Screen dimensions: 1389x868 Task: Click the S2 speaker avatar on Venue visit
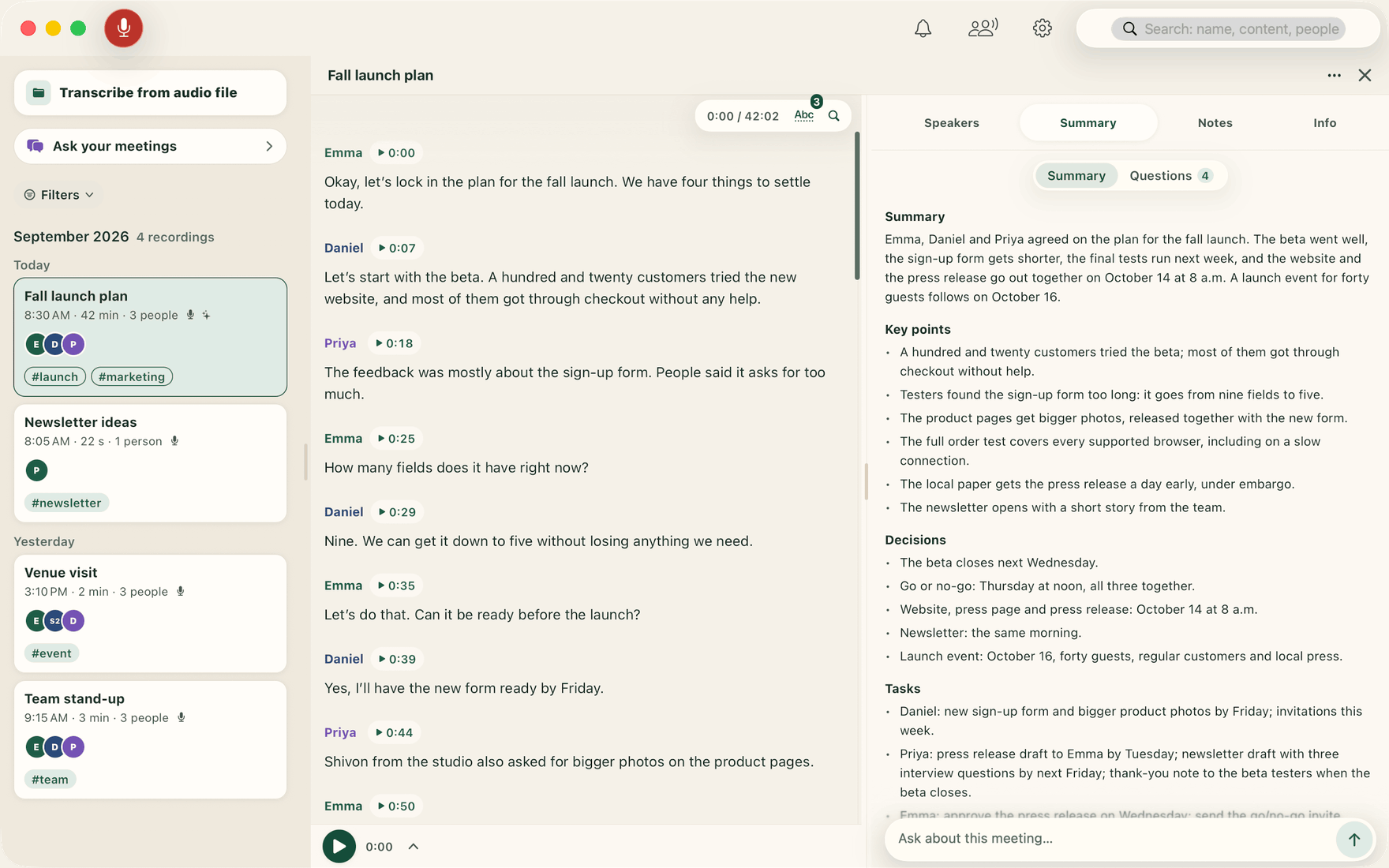coord(54,621)
